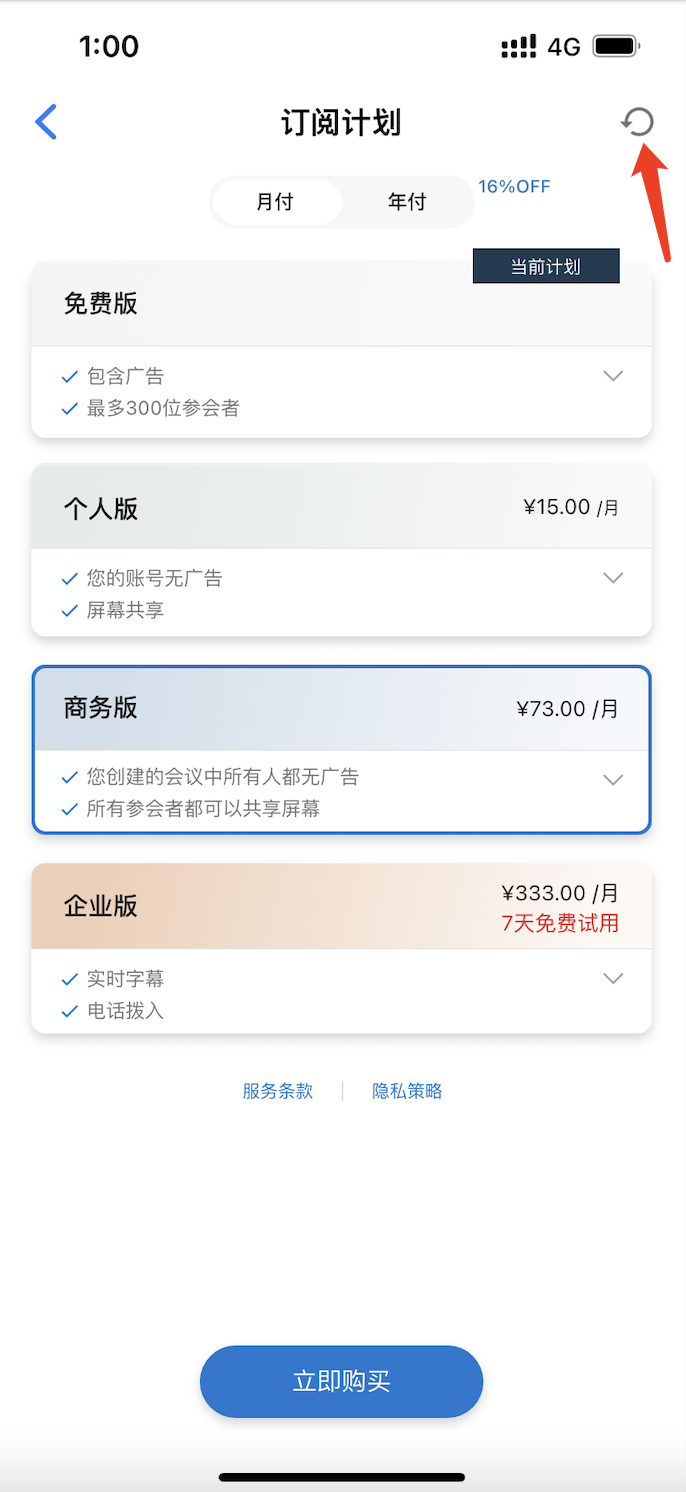
Task: Expand the 免费版 plan details
Action: click(613, 376)
